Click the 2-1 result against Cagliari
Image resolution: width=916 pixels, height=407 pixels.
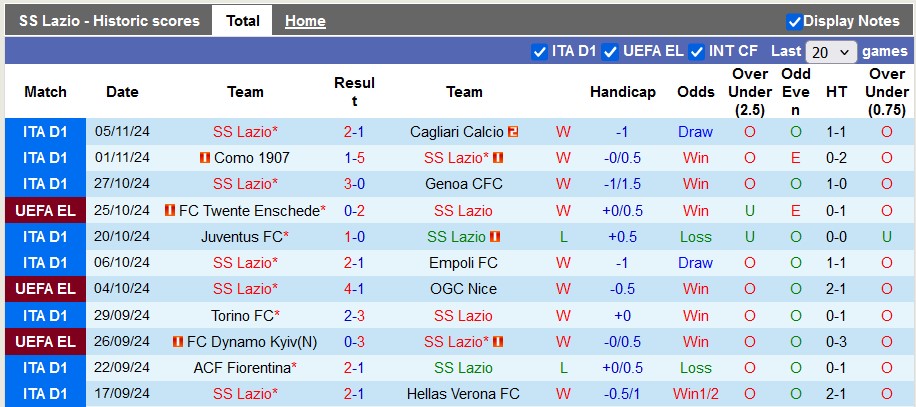(354, 132)
